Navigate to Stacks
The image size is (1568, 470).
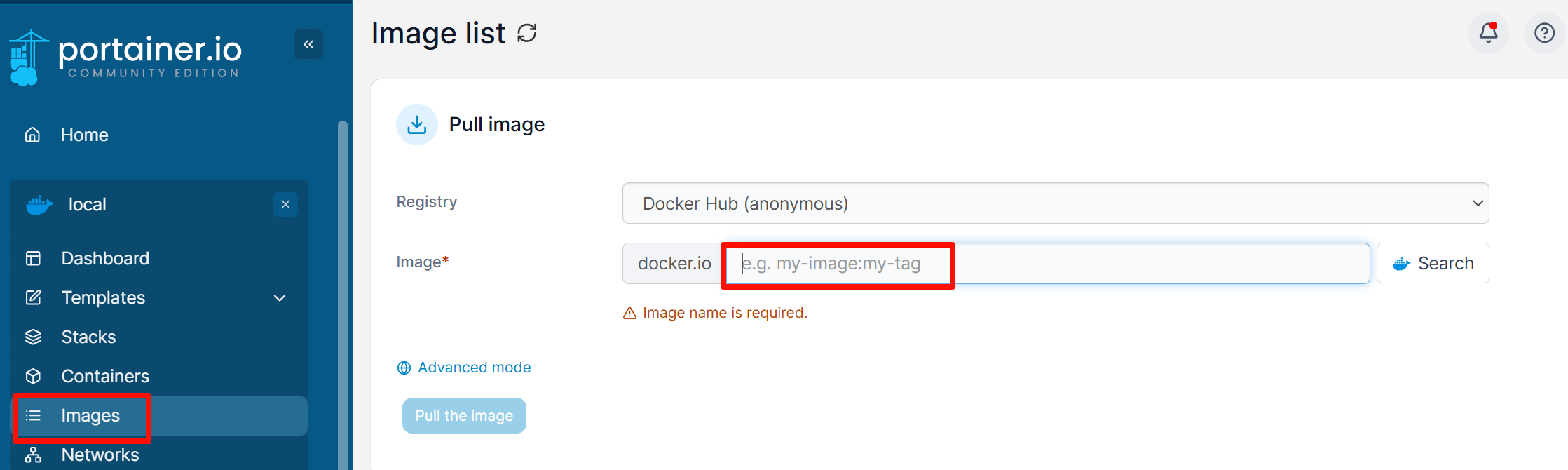(88, 337)
